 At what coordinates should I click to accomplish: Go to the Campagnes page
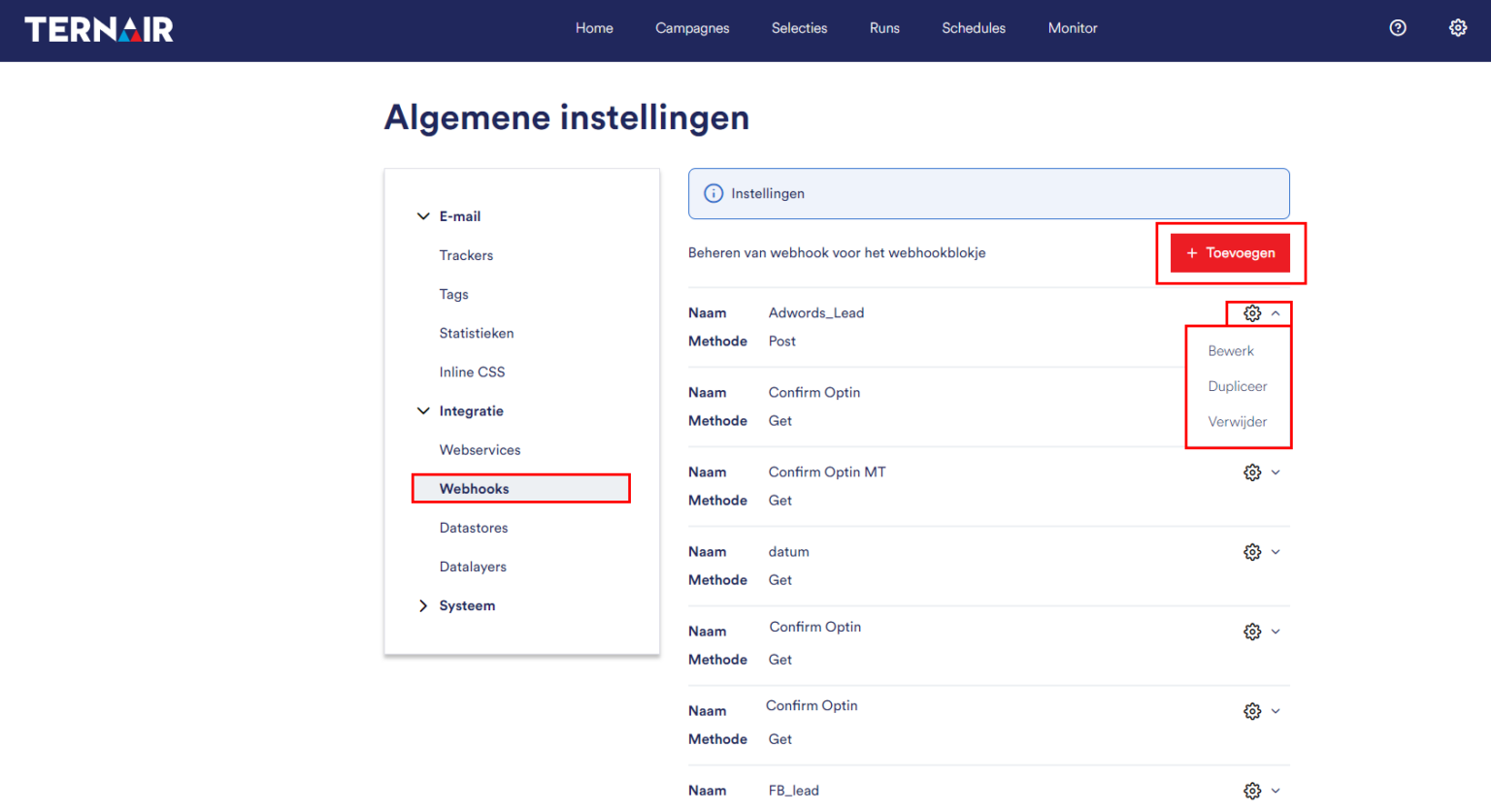tap(692, 28)
